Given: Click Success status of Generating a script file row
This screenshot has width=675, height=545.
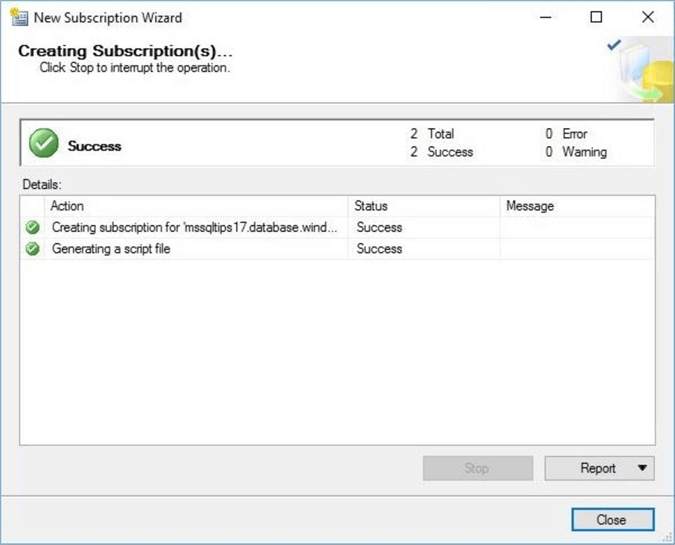Looking at the screenshot, I should click(379, 249).
